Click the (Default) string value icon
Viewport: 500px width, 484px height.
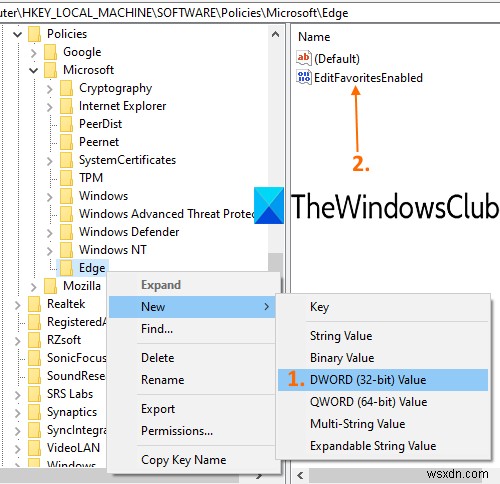tap(304, 58)
